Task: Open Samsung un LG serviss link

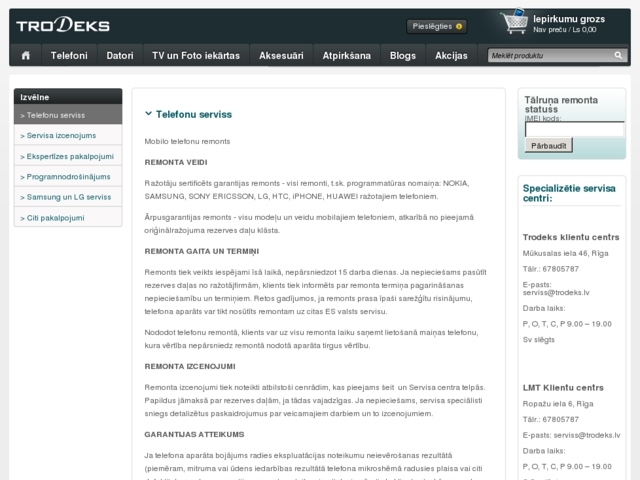Action: (x=68, y=197)
